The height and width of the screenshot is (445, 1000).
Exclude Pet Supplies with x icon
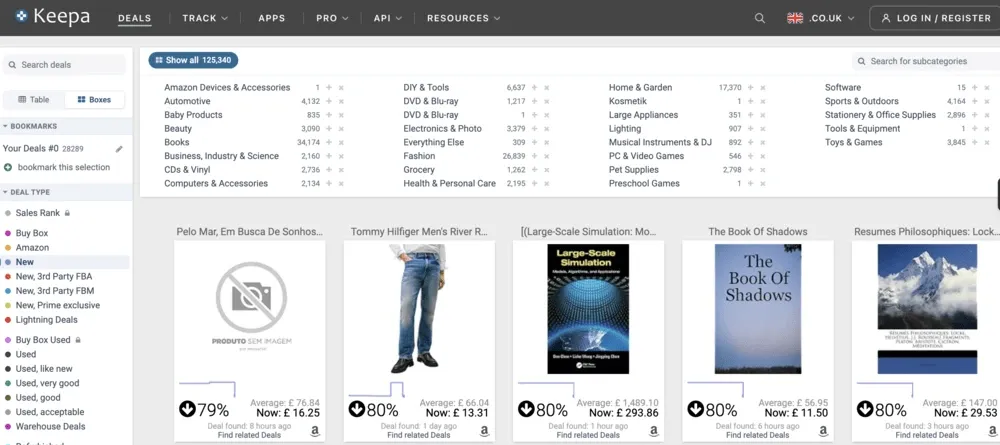click(763, 170)
